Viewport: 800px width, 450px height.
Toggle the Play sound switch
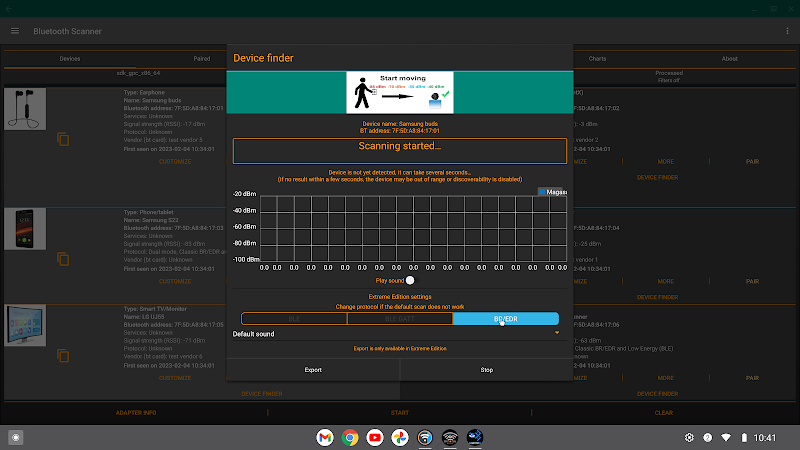pyautogui.click(x=410, y=281)
